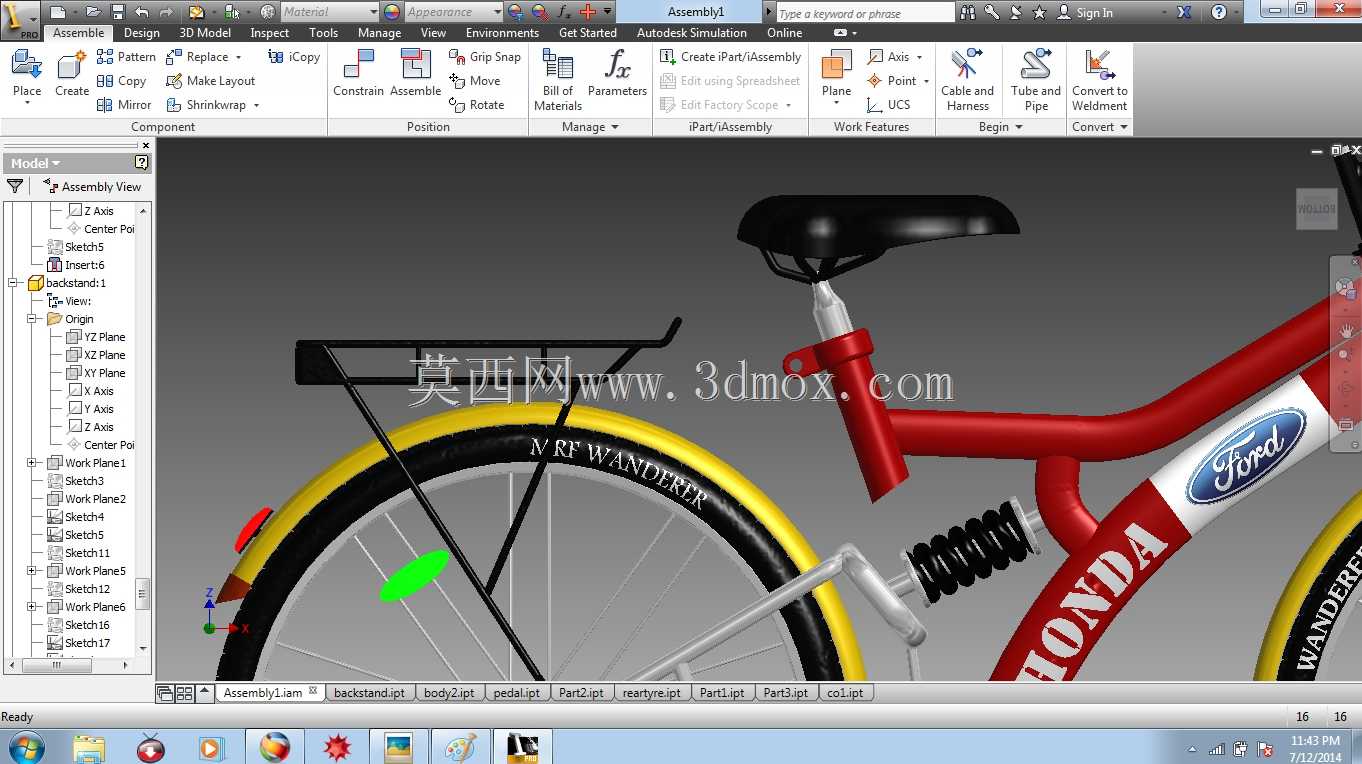This screenshot has height=764, width=1362.
Task: Switch to backstand.ipt document tab
Action: (369, 692)
